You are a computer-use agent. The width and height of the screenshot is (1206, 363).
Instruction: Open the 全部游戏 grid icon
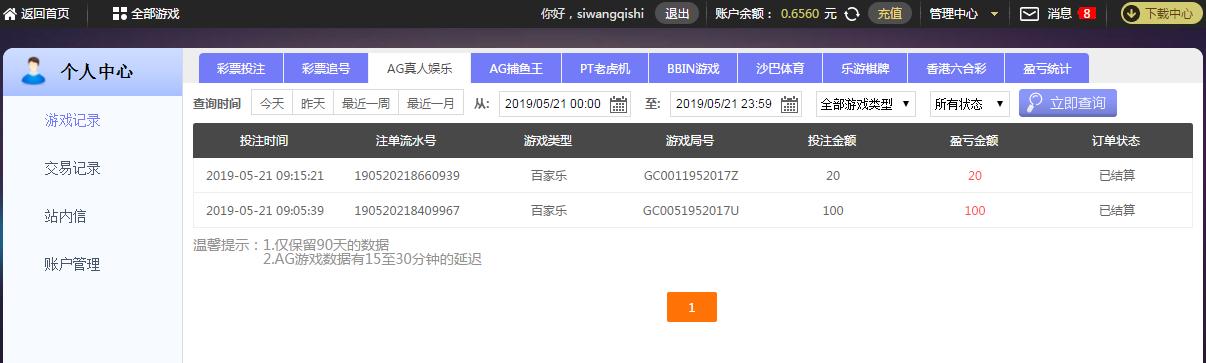119,13
